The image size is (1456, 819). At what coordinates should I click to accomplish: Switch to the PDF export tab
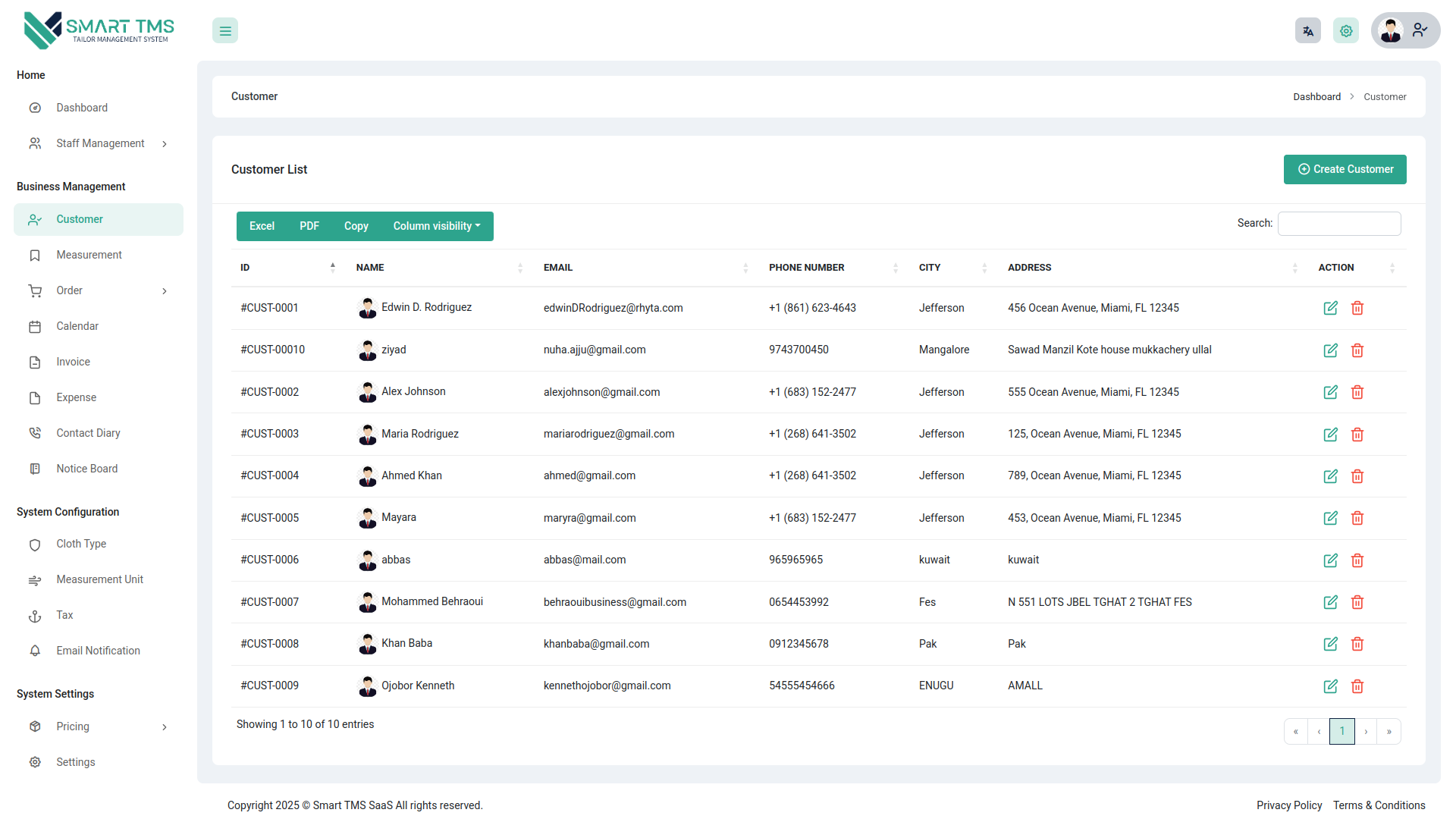(x=309, y=226)
